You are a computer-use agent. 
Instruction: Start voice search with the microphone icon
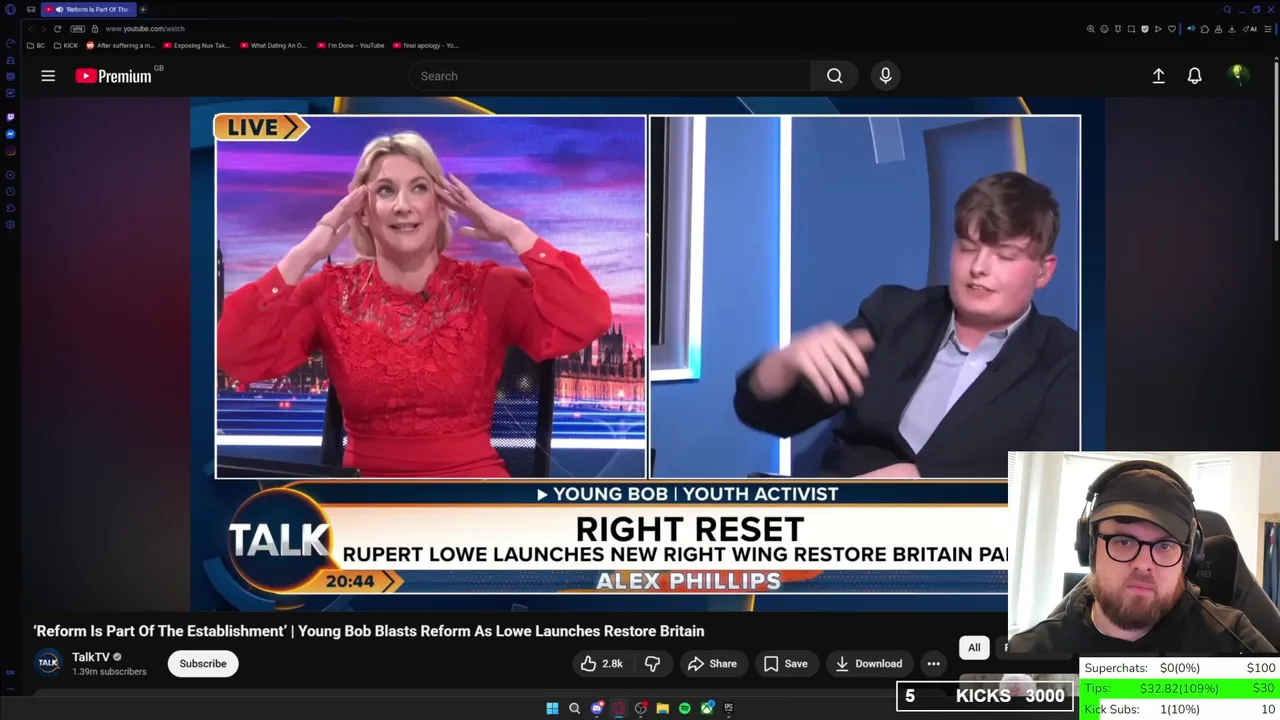(x=885, y=76)
